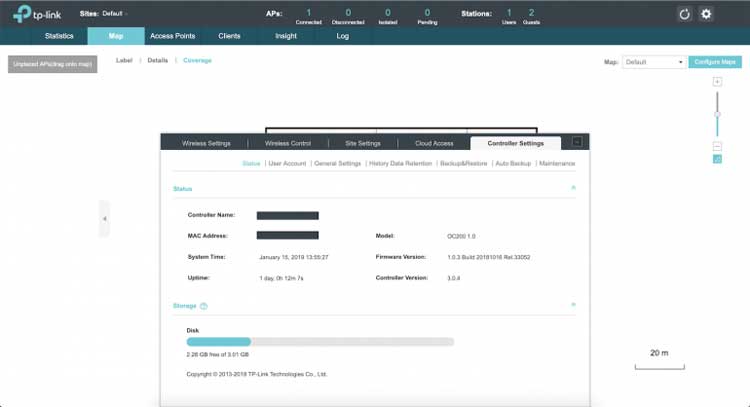Viewport: 750px width, 407px height.
Task: Click the Storage help question mark icon
Action: click(x=204, y=306)
